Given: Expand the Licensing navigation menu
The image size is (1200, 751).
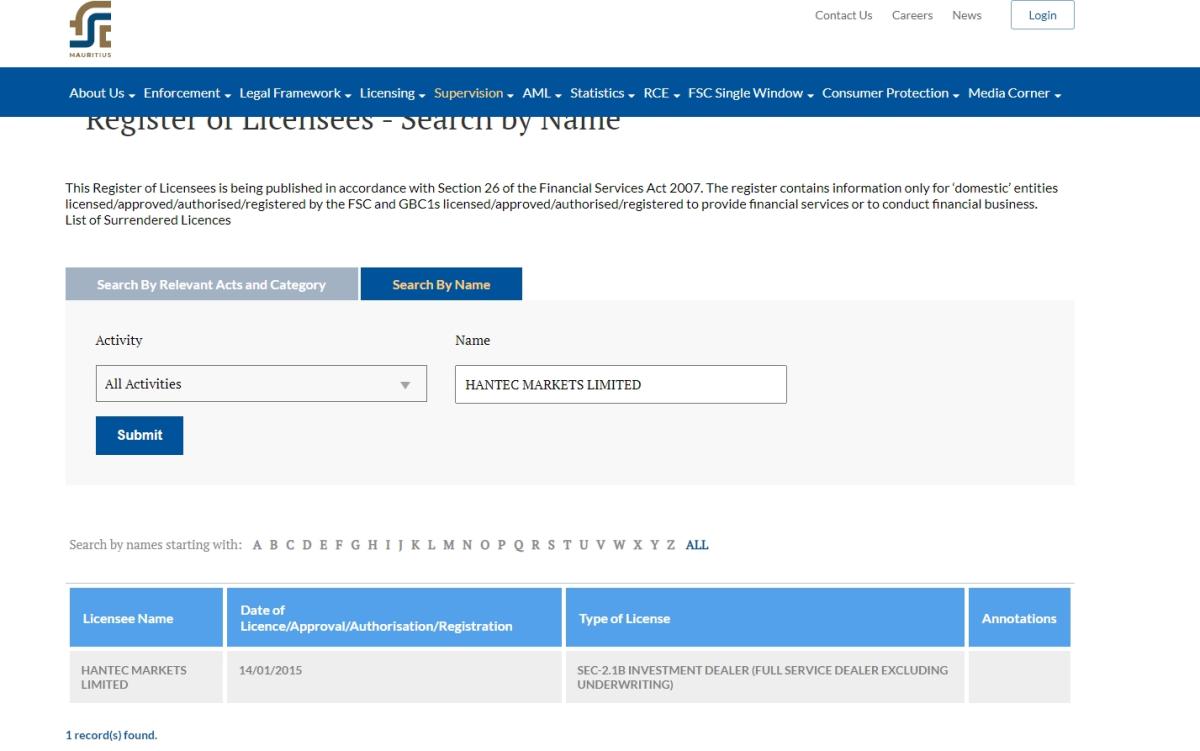Looking at the screenshot, I should (x=392, y=93).
